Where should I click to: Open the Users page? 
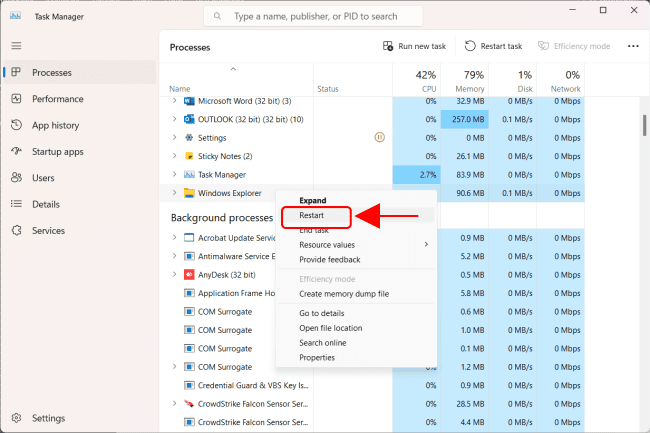43,178
